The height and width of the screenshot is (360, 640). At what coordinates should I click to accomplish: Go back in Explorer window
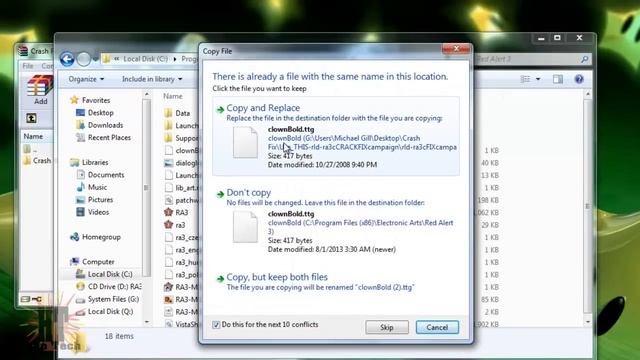click(x=67, y=59)
